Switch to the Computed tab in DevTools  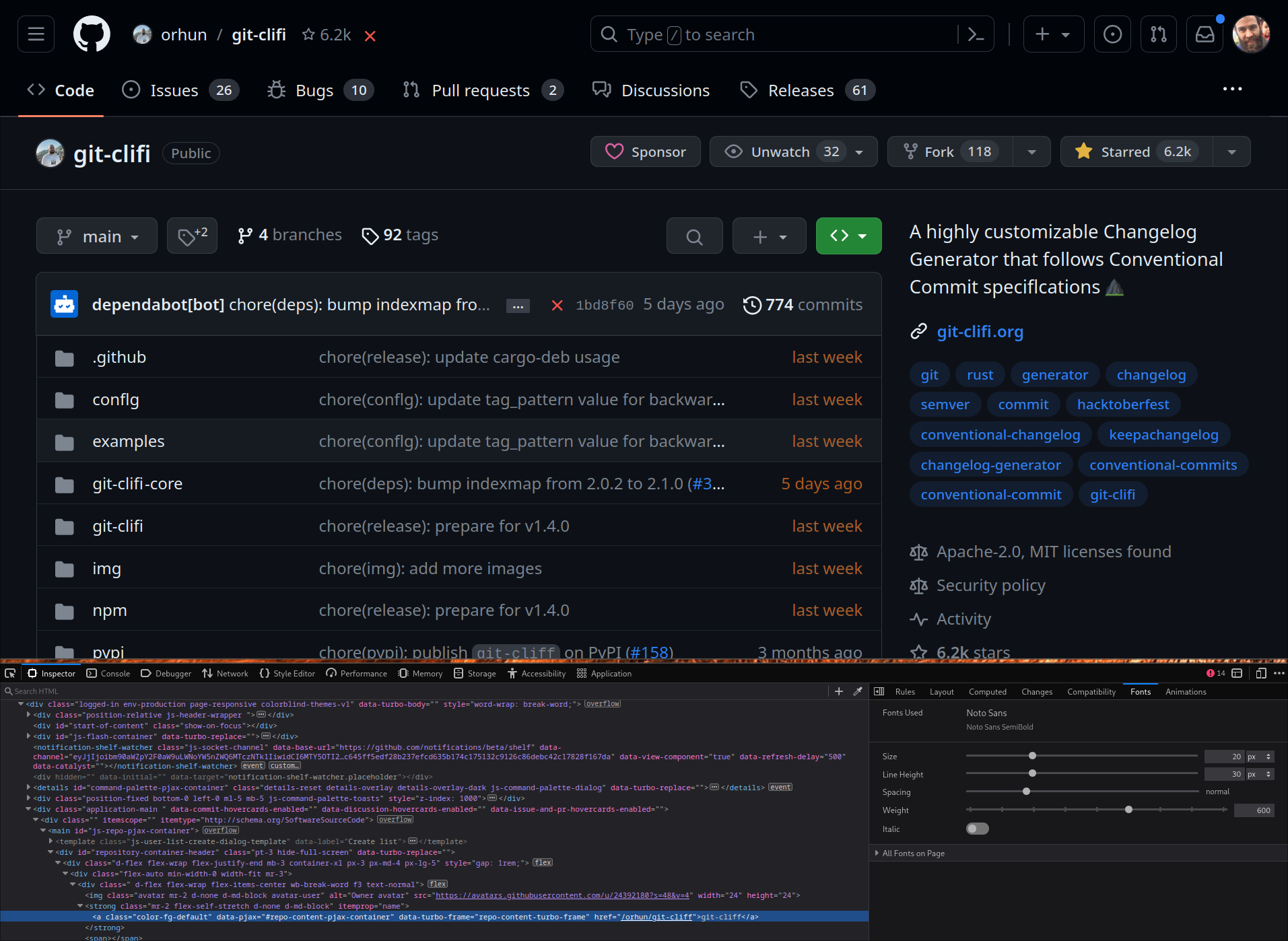click(x=987, y=691)
